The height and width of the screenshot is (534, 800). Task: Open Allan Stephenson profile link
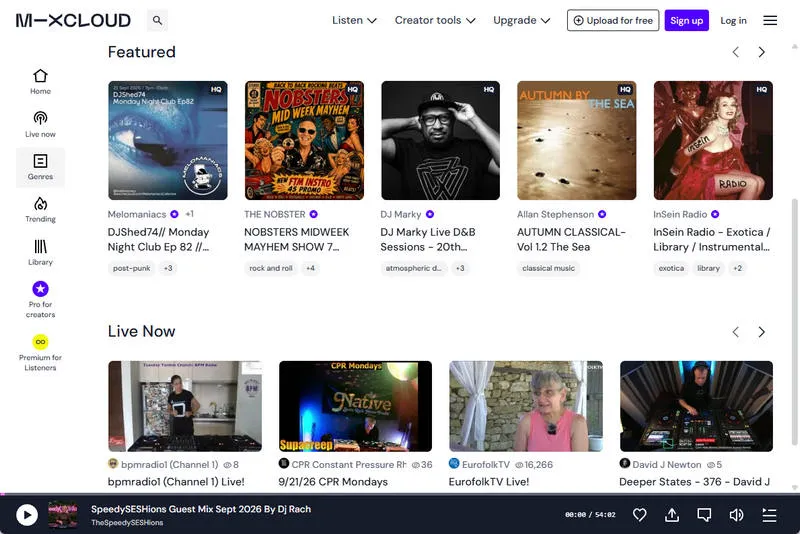[555, 214]
